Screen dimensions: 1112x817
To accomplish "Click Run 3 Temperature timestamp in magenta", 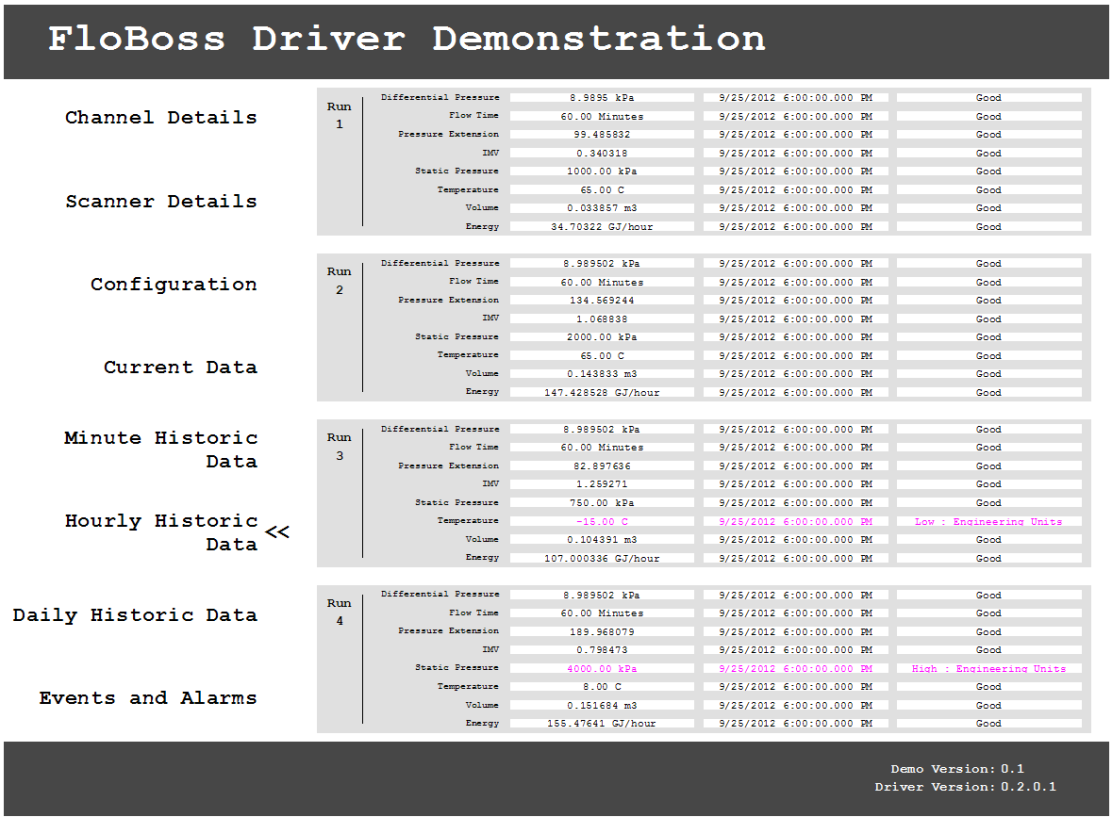I will click(796, 522).
